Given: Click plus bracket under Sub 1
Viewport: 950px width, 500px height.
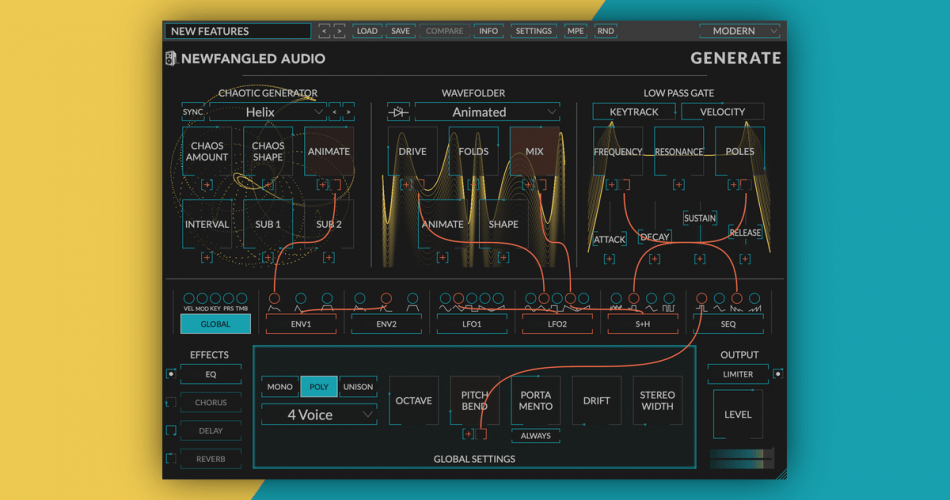Looking at the screenshot, I should [268, 258].
